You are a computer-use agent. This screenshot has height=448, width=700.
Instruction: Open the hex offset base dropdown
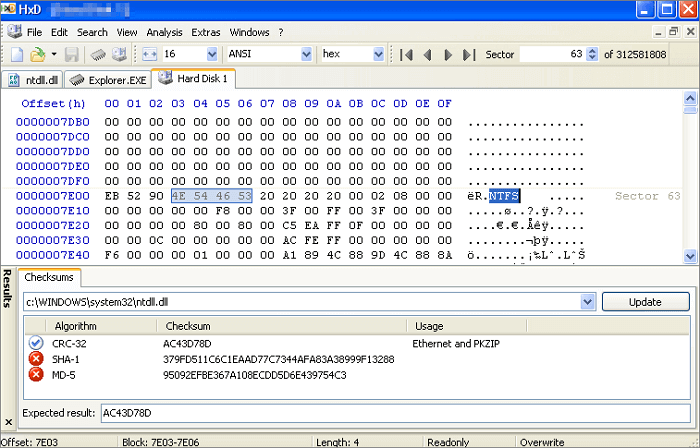378,54
